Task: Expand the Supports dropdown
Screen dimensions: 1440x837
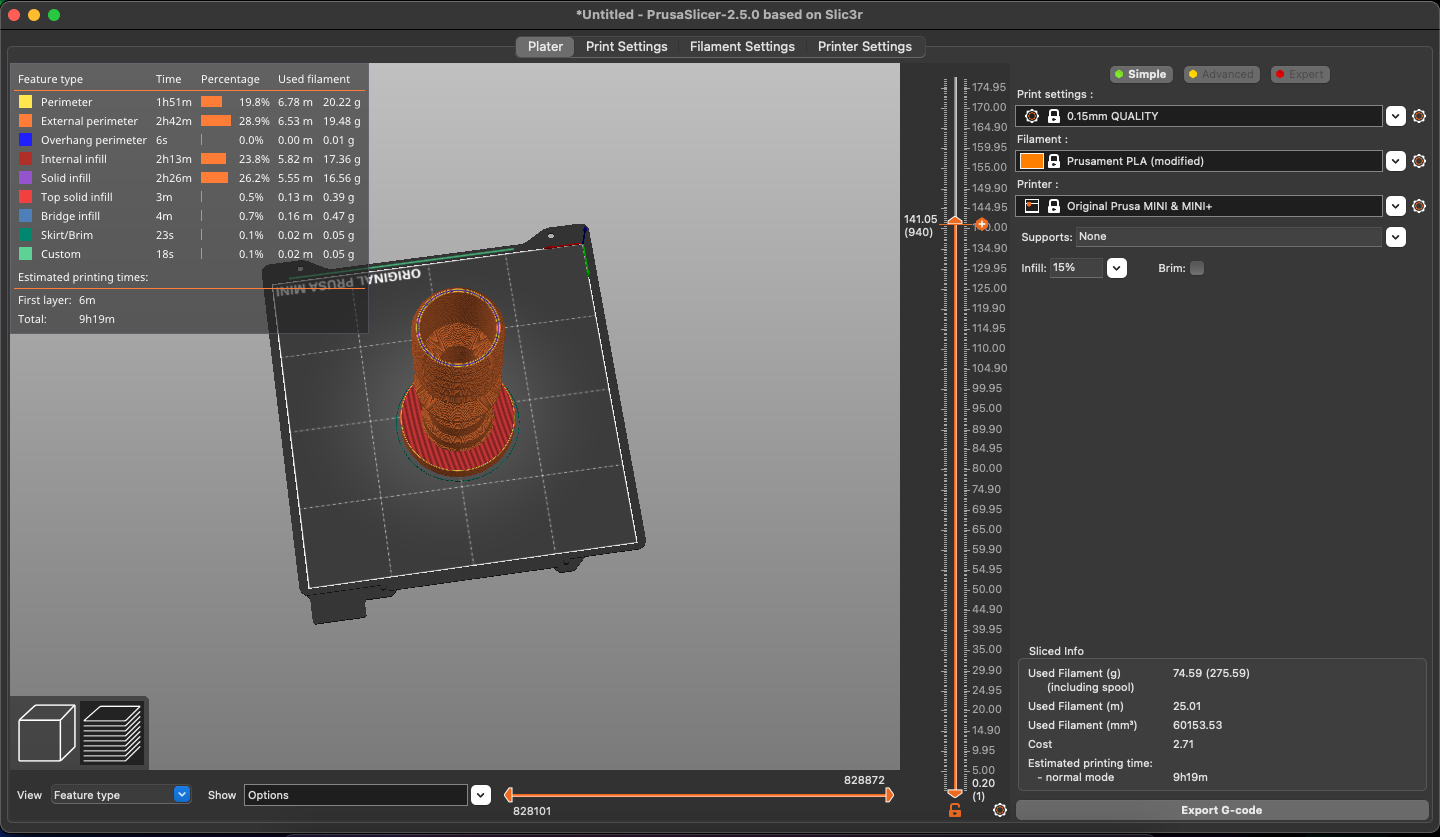Action: 1396,237
